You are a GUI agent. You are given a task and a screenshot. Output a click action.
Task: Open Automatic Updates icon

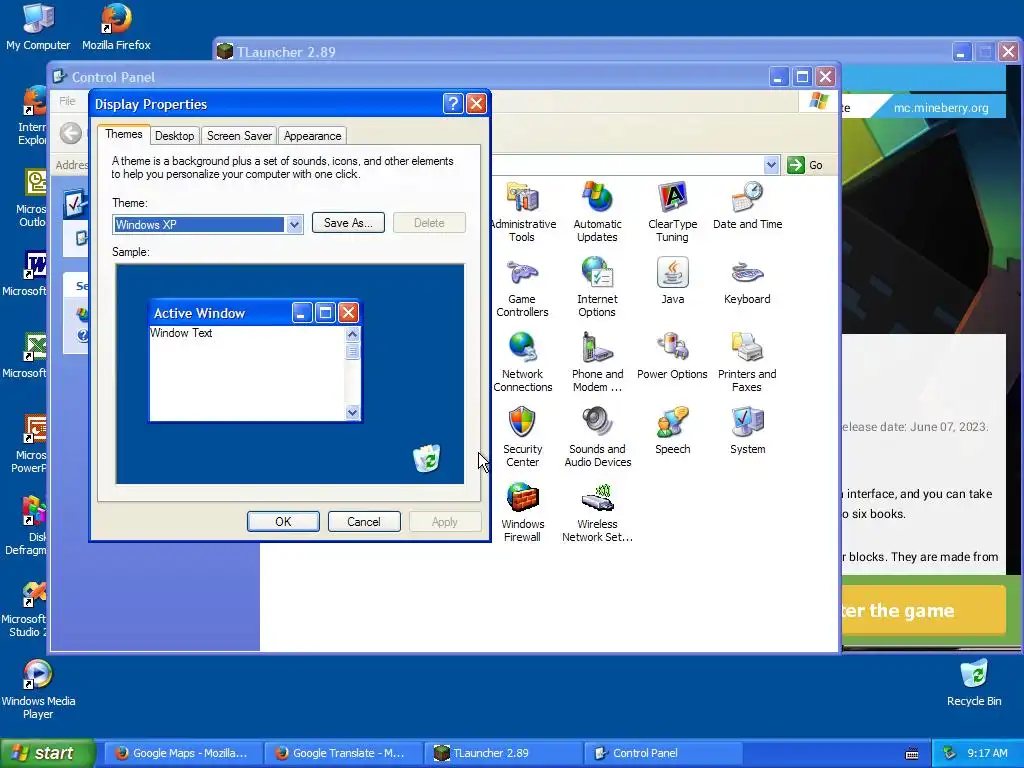click(597, 212)
